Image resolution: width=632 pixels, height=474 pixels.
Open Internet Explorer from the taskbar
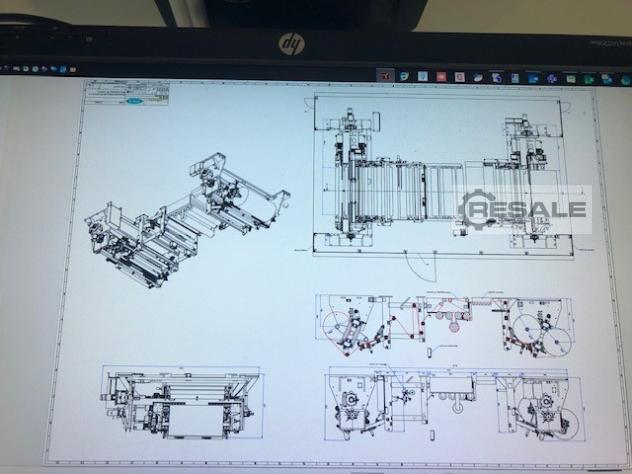tap(404, 75)
